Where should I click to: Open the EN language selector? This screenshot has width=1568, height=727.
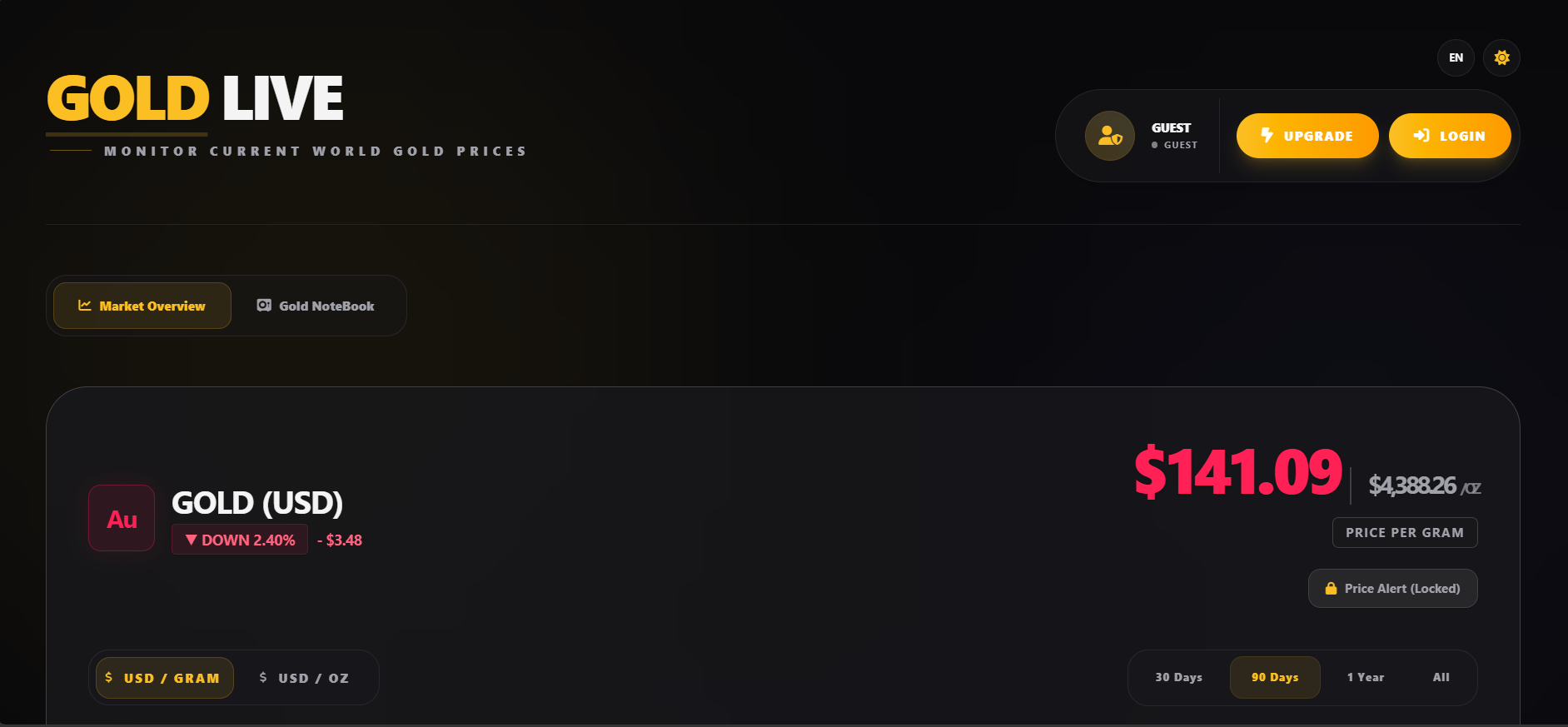(1456, 57)
